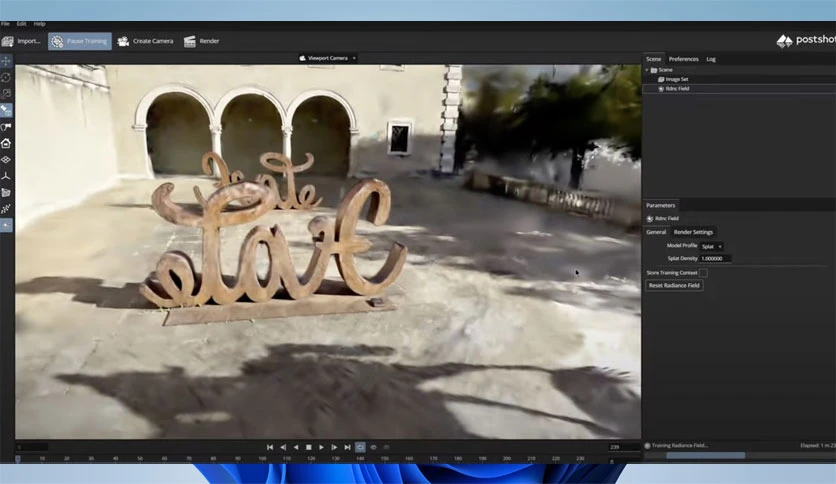Click the image frustum icon in toolbar

[x=6, y=192]
